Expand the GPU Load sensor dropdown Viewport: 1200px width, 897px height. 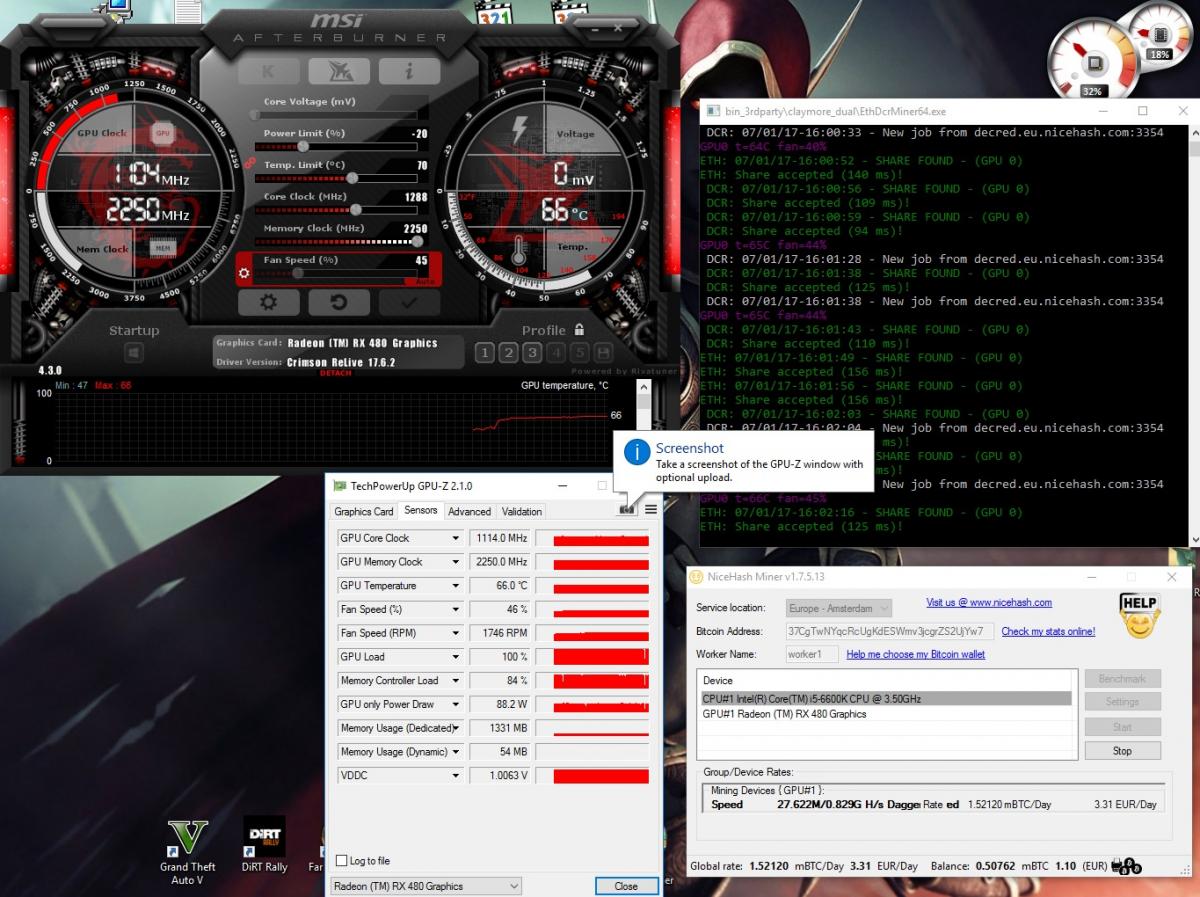tap(456, 657)
